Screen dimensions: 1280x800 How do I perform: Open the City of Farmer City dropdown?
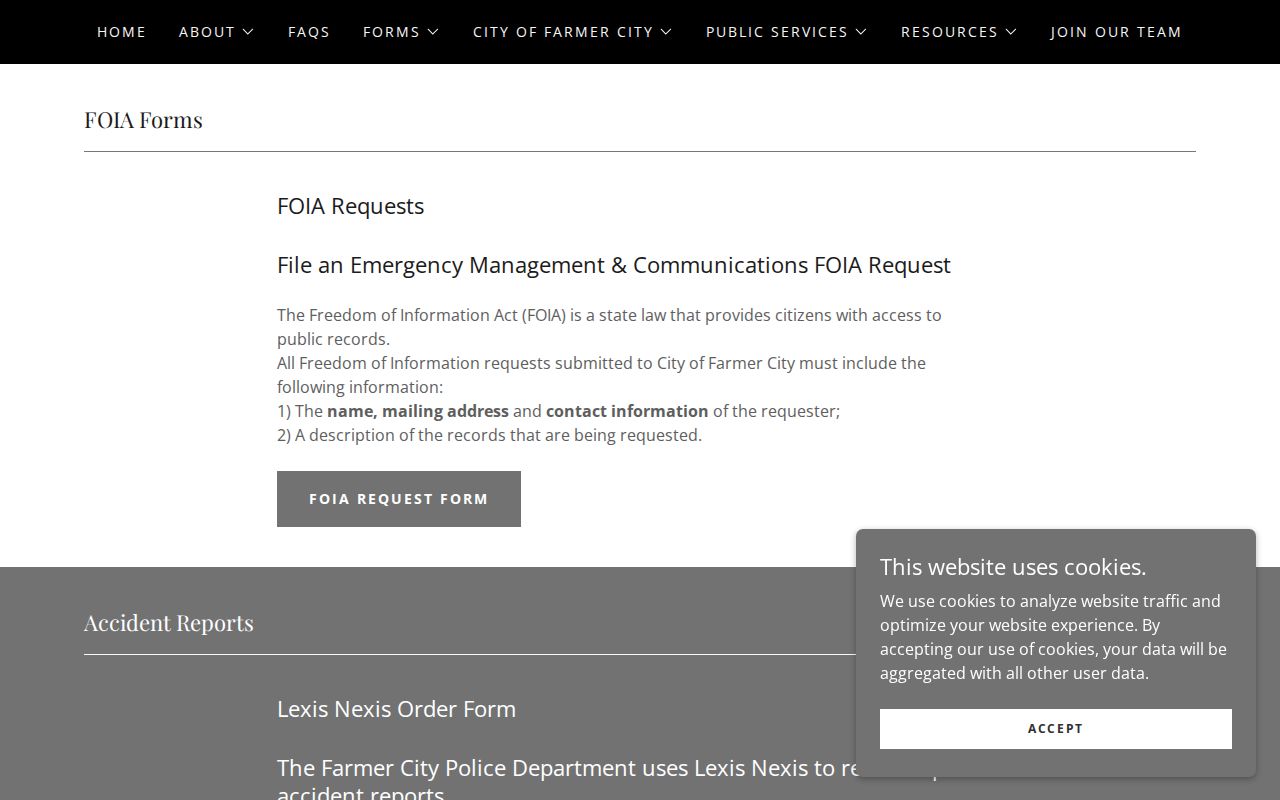pos(573,32)
